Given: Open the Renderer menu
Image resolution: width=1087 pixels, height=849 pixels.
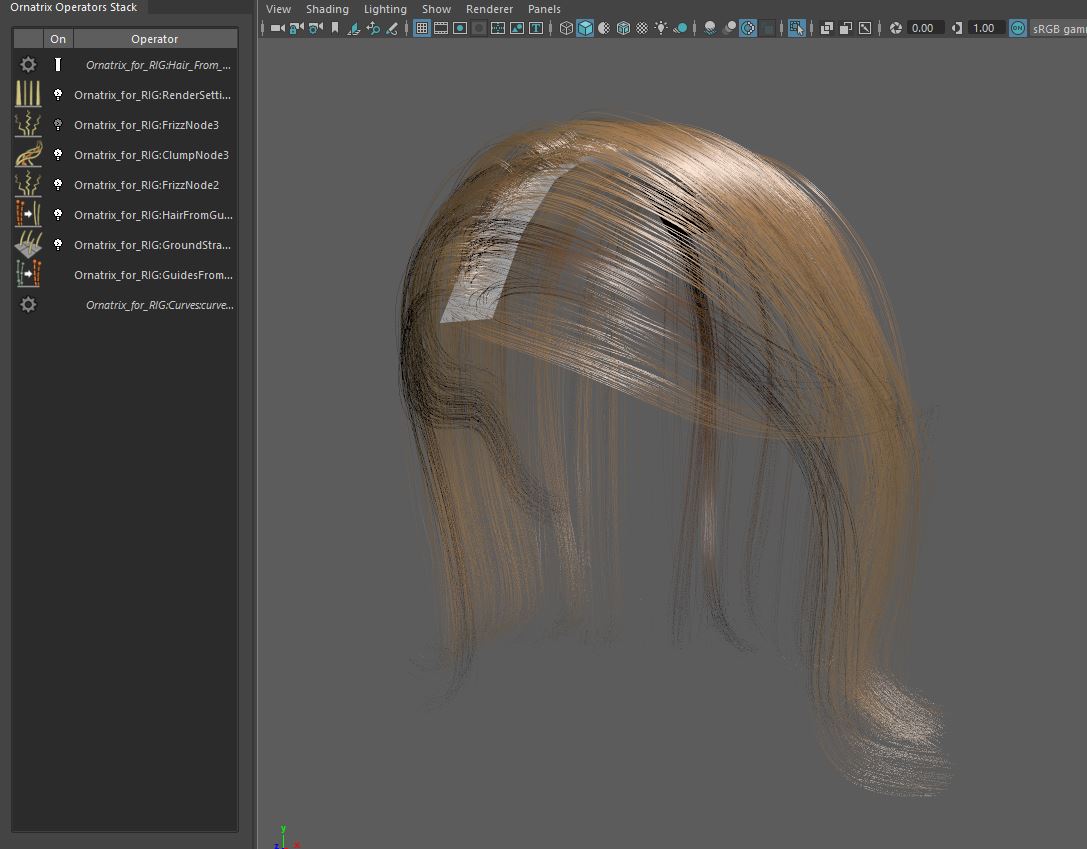Looking at the screenshot, I should (x=489, y=9).
